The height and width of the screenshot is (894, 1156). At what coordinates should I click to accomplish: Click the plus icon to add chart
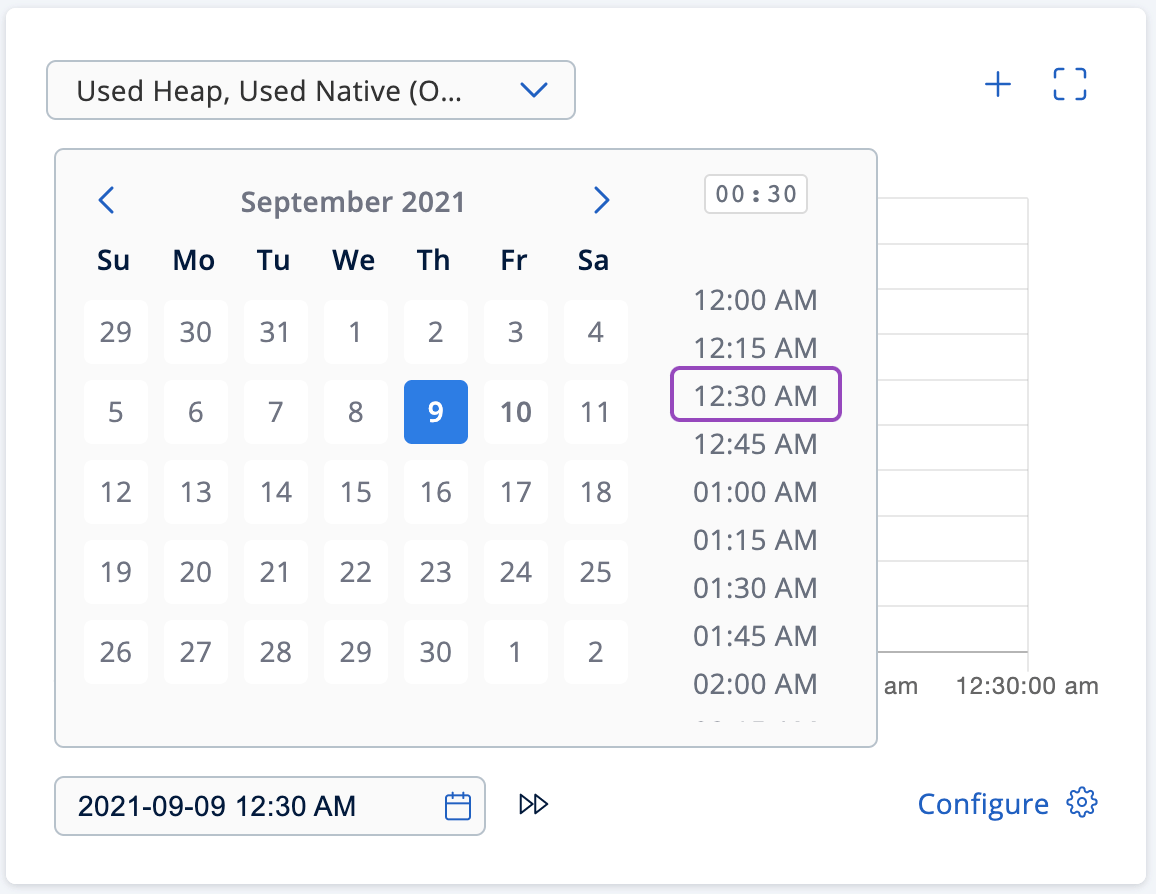pos(997,85)
